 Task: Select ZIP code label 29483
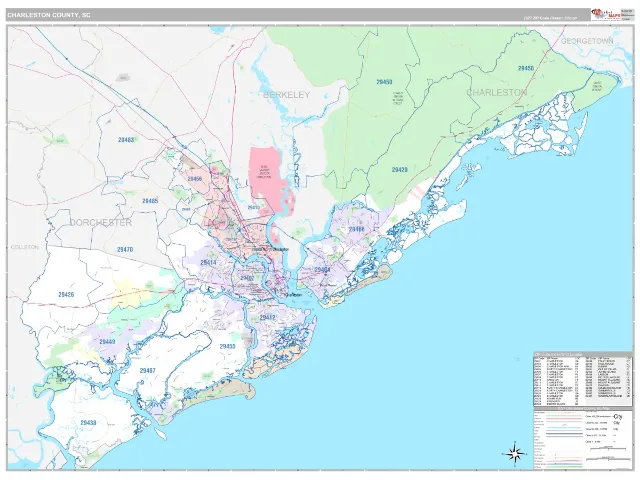click(126, 140)
